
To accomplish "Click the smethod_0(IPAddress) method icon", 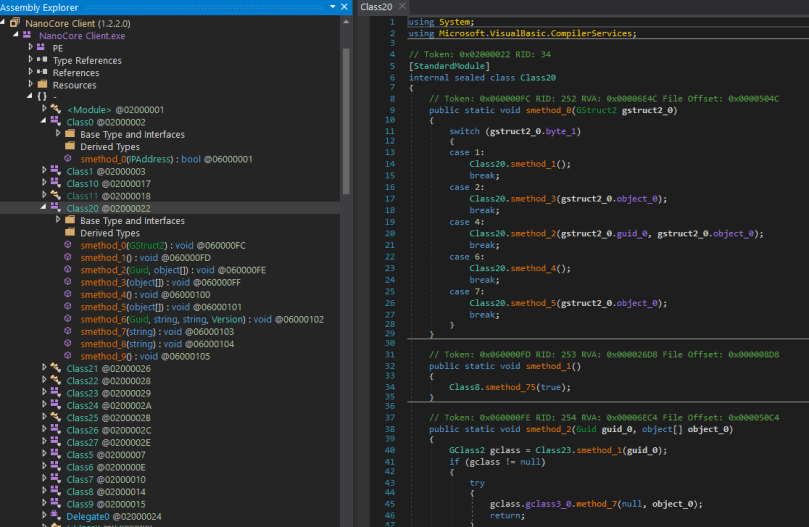I will (x=68, y=159).
